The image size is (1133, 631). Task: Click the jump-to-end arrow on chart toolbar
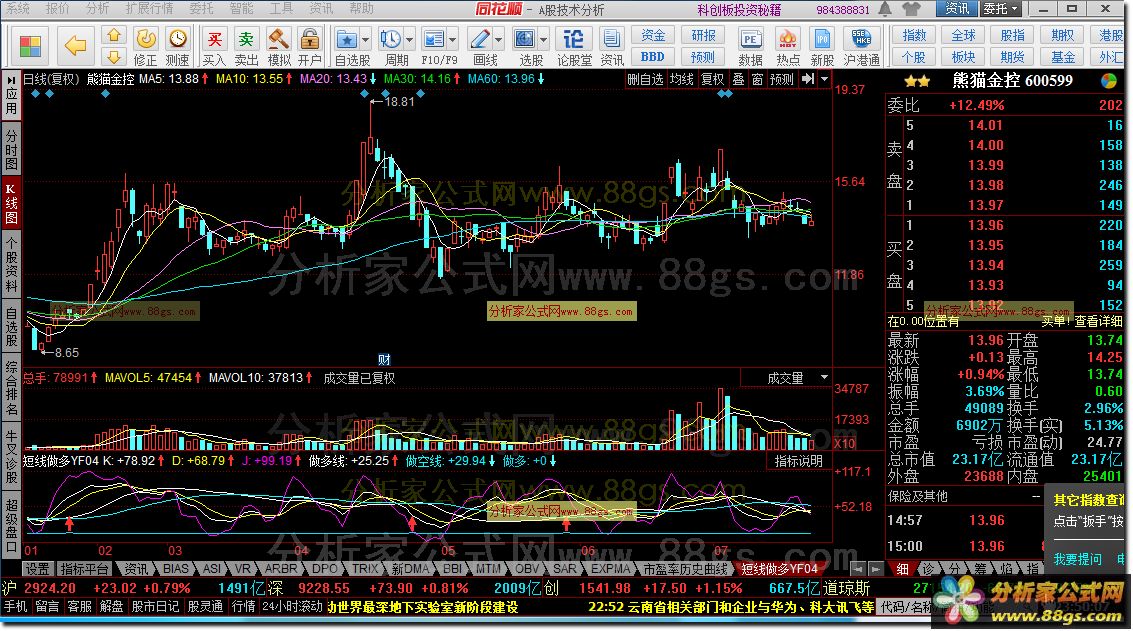click(808, 79)
